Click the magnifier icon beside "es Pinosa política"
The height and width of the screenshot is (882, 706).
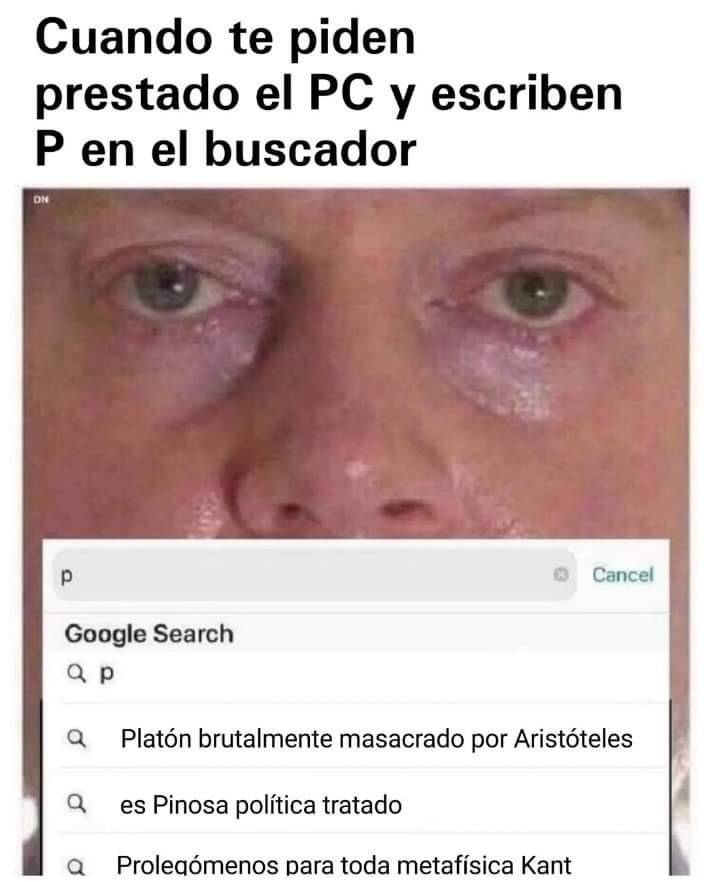click(x=77, y=803)
